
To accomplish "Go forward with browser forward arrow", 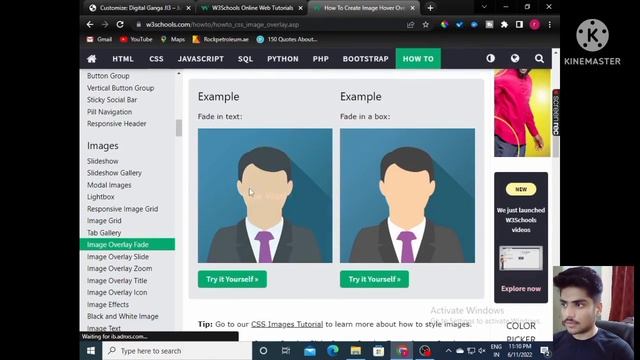I will click(x=105, y=24).
